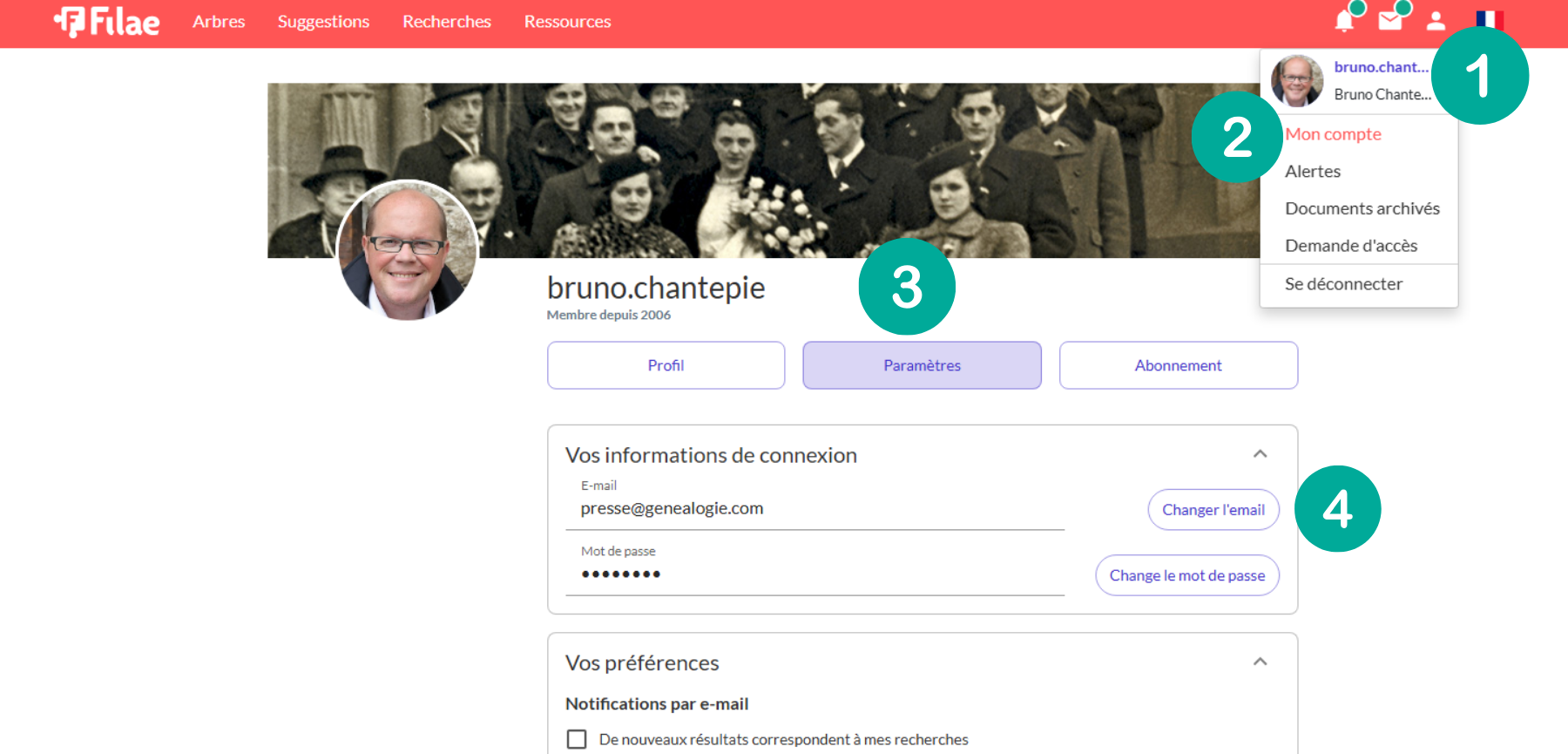
Task: Click the user account icon
Action: point(1436,21)
